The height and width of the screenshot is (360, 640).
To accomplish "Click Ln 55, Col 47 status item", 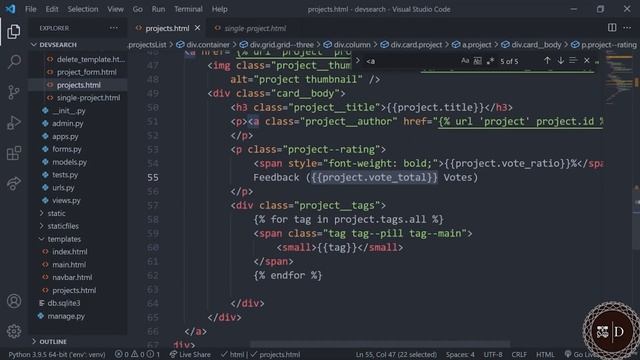I will click(396, 354).
